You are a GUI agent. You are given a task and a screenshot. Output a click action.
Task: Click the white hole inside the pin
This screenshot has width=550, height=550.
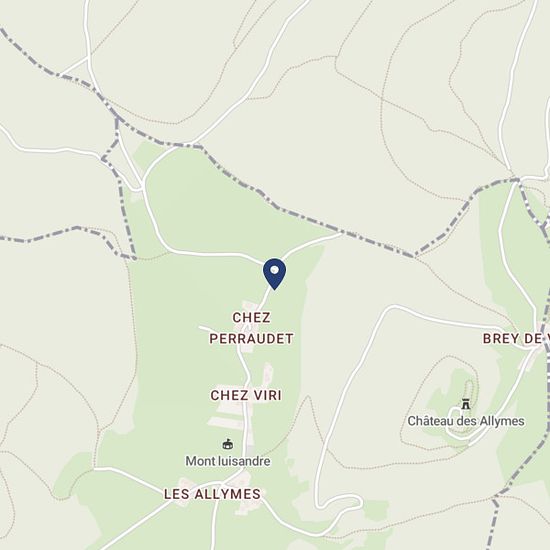click(275, 270)
